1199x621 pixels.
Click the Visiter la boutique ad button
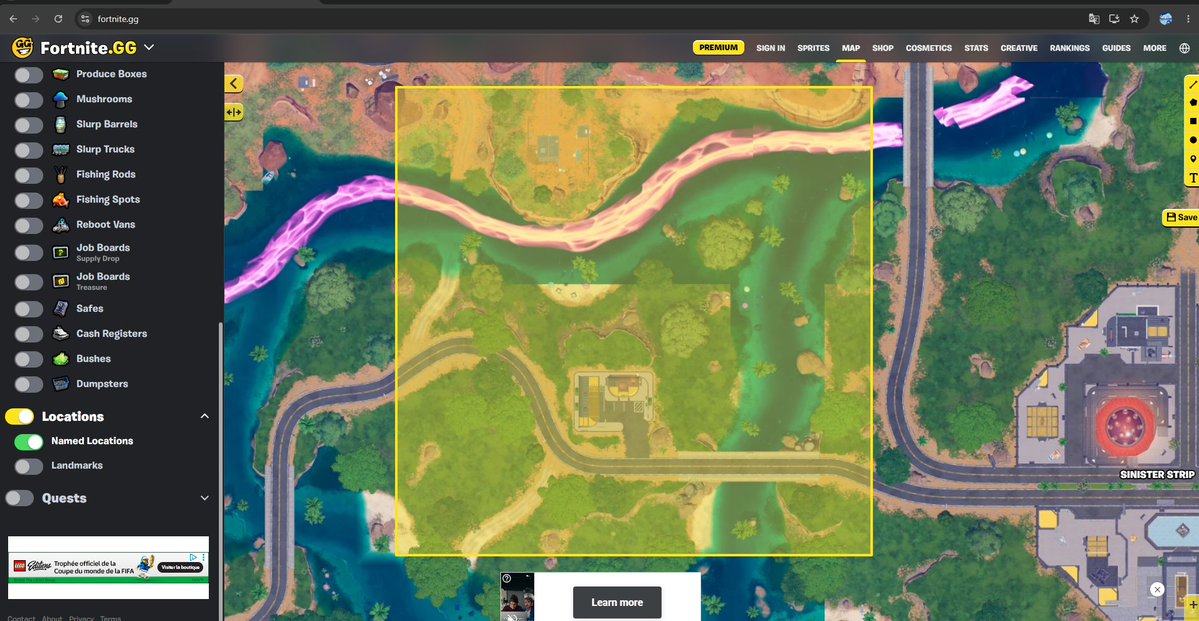(180, 567)
